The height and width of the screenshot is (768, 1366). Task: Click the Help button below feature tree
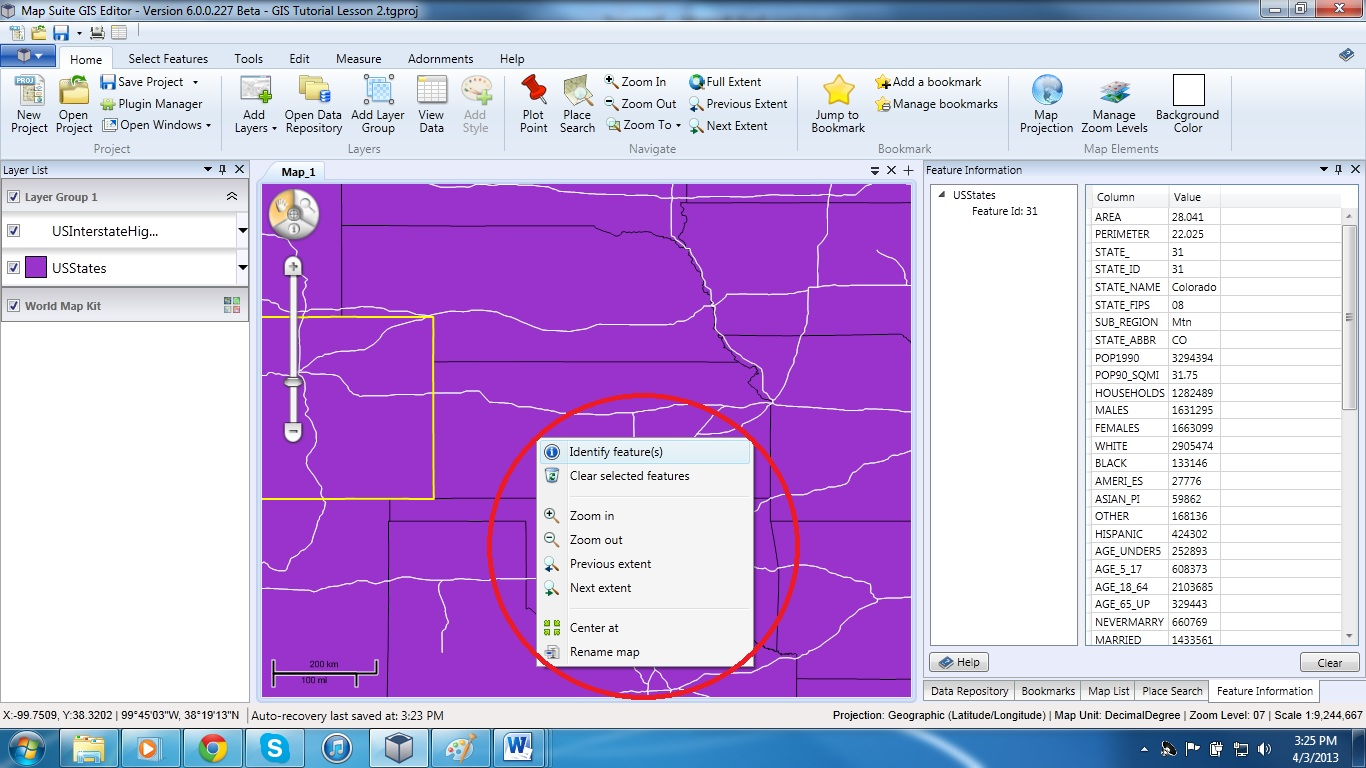click(959, 662)
